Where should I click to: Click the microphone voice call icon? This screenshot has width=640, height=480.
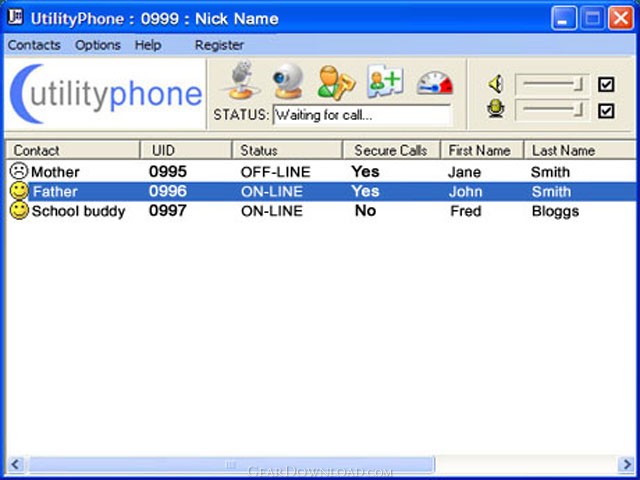[241, 80]
